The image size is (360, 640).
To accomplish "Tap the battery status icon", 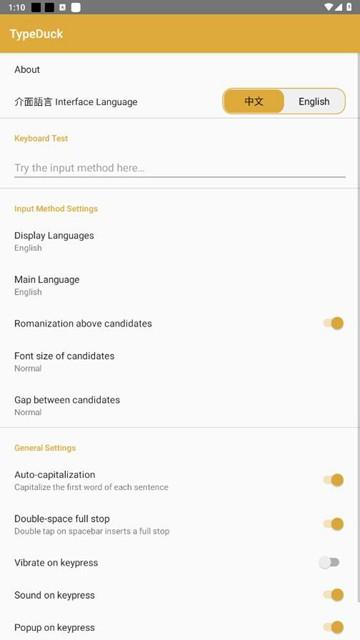I will [x=349, y=7].
